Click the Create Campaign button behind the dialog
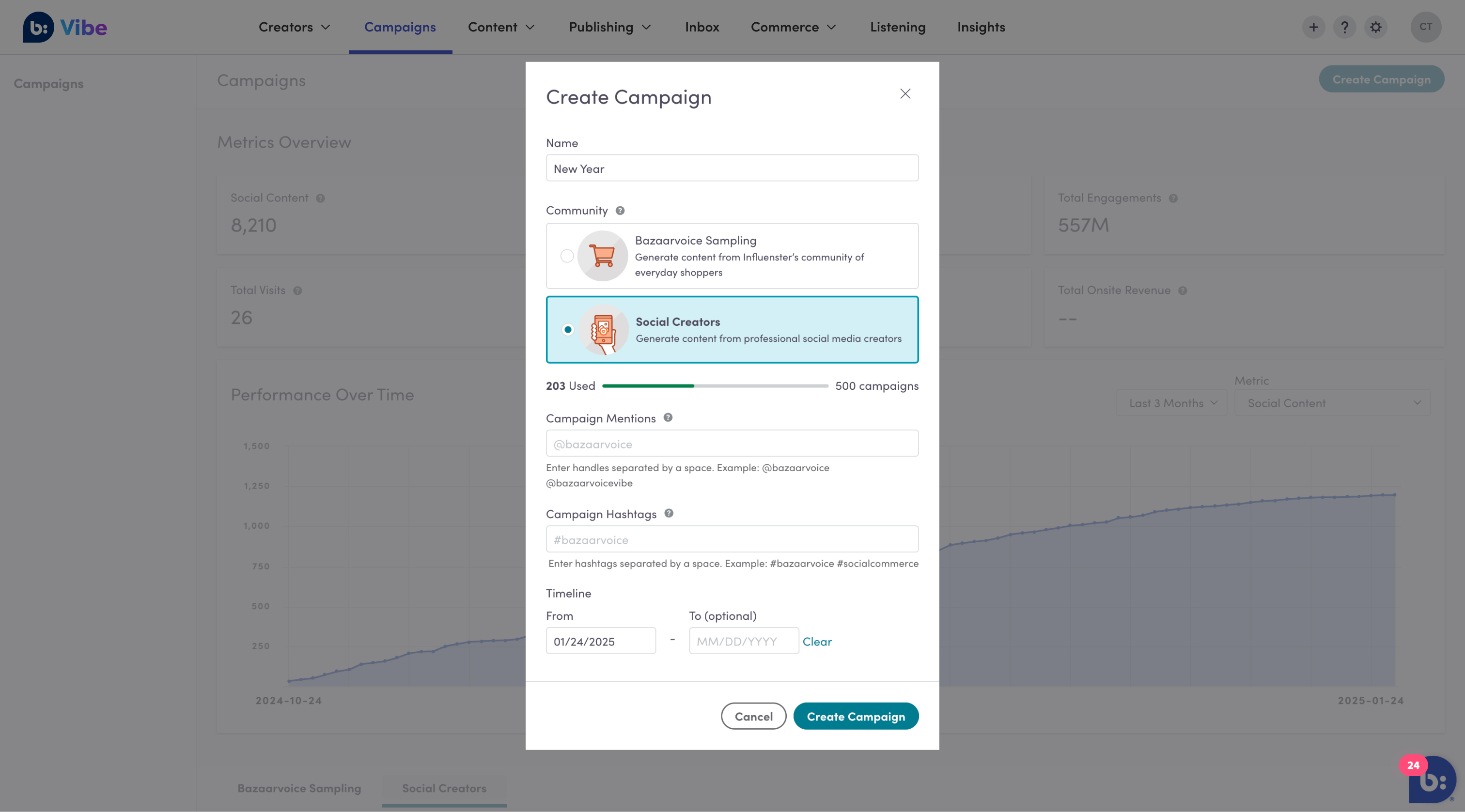This screenshot has height=812, width=1465. (x=1381, y=79)
